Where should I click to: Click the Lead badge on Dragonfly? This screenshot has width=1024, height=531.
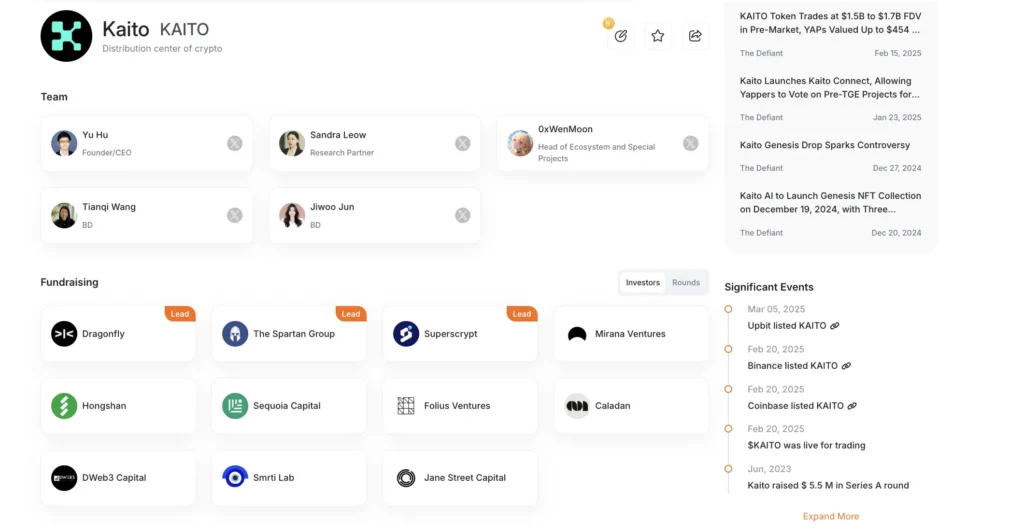(x=180, y=314)
